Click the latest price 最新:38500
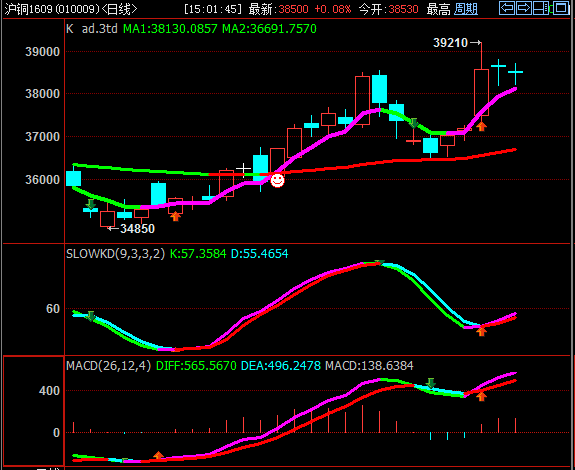 pyautogui.click(x=278, y=9)
